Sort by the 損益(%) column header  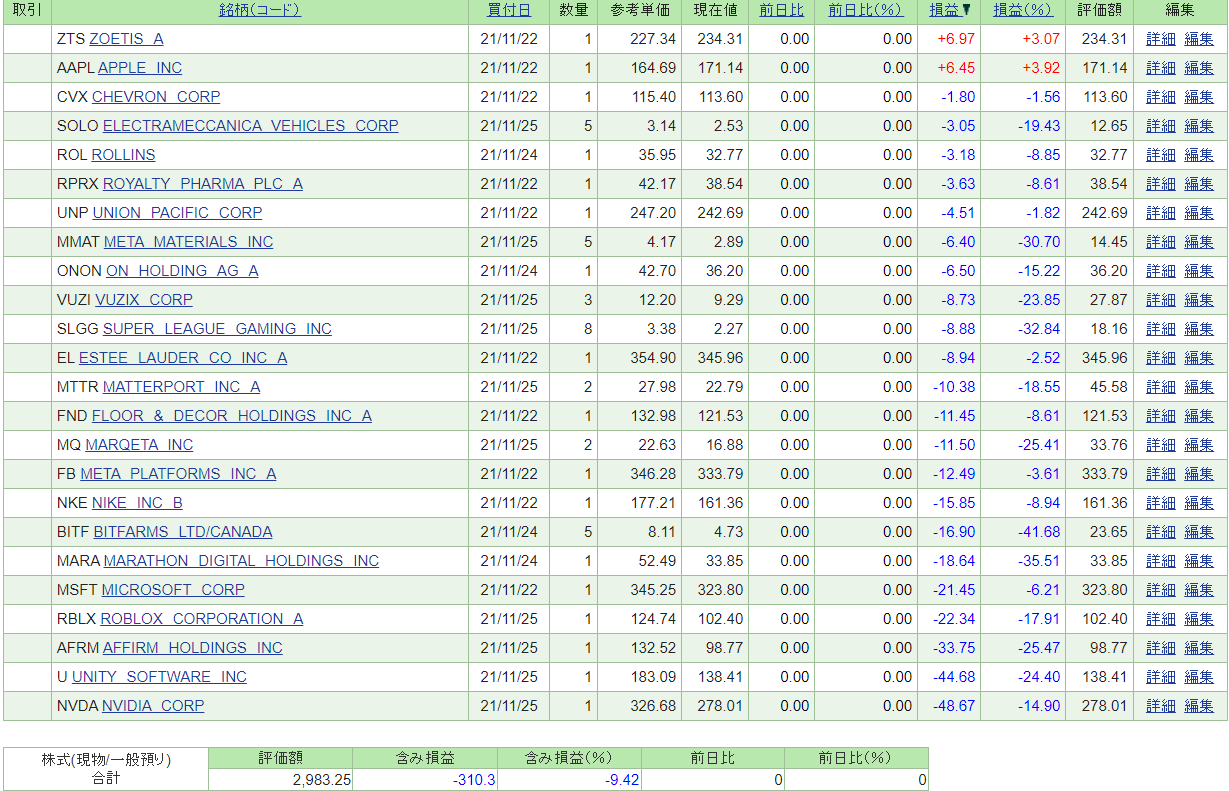click(1023, 10)
